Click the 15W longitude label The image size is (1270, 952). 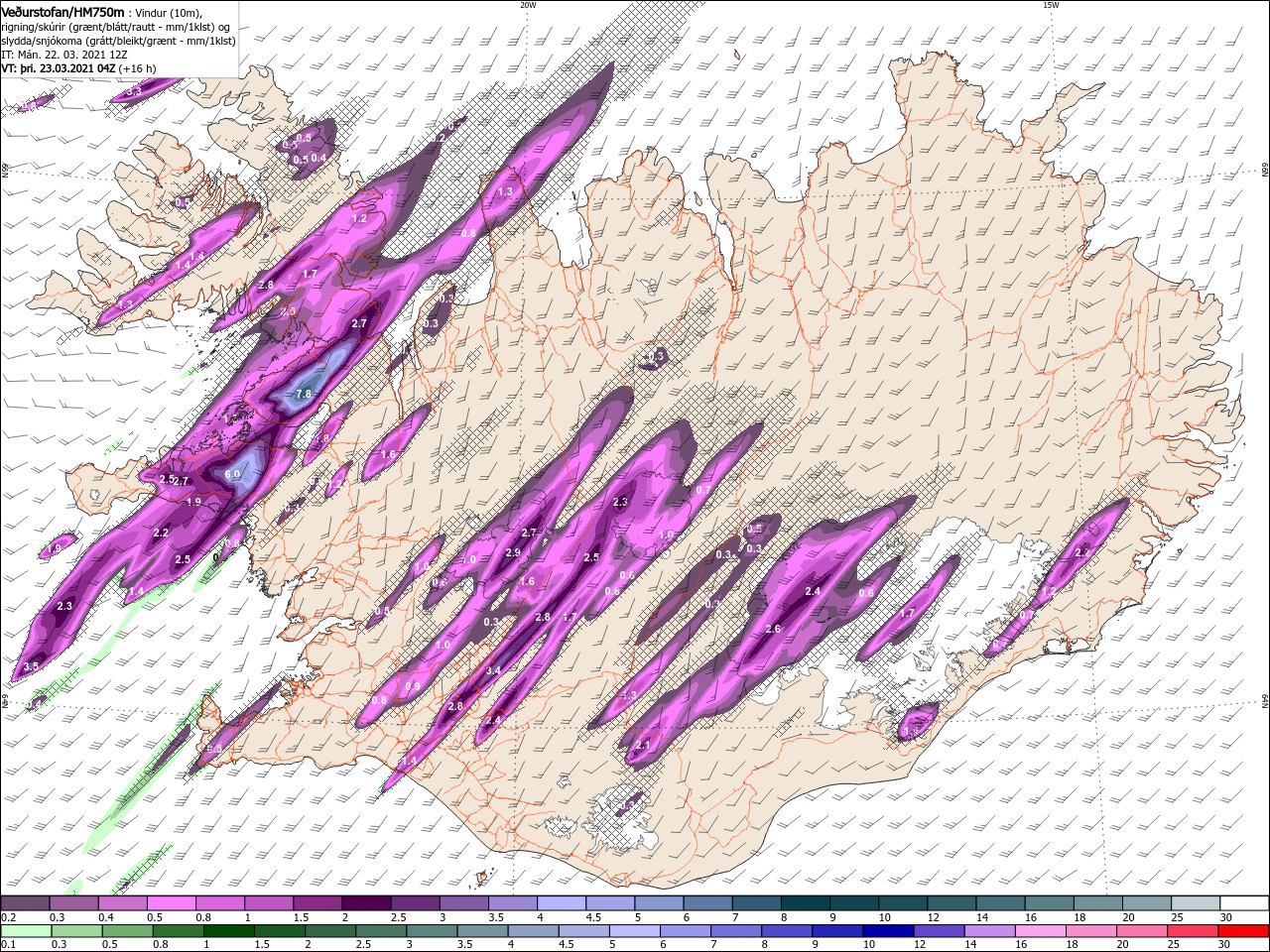1050,5
